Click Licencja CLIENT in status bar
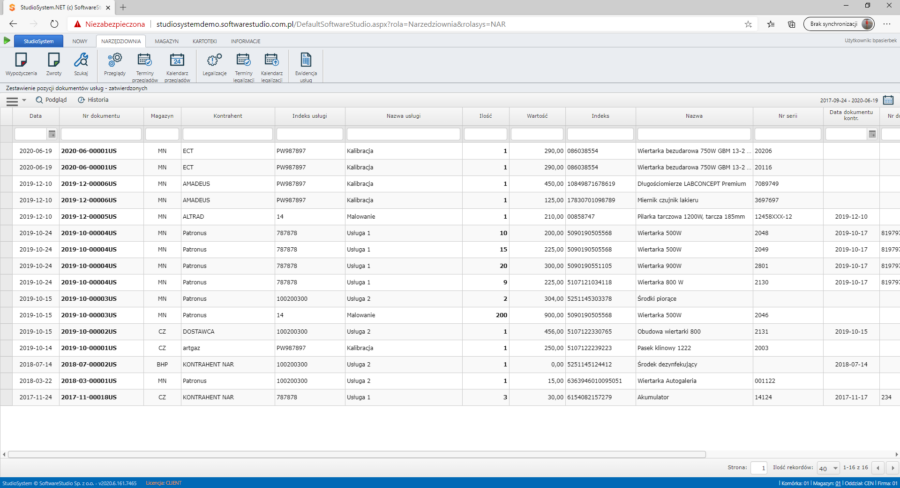Screen dimensions: 900x488 (164, 483)
